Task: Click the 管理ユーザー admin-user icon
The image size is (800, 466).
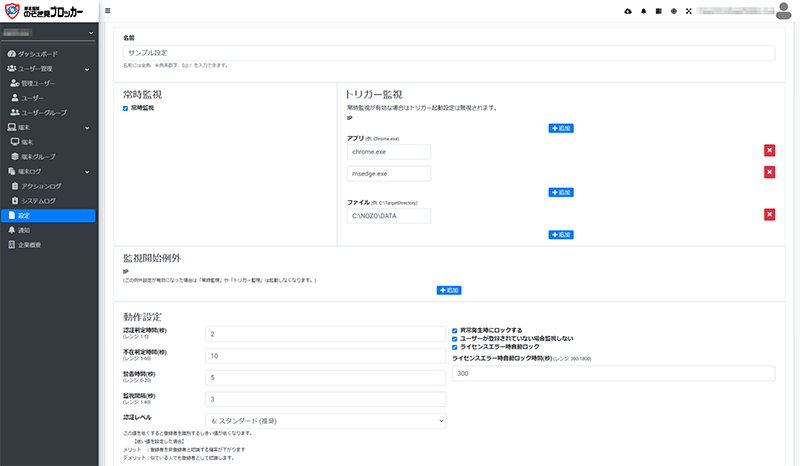Action: coord(15,83)
